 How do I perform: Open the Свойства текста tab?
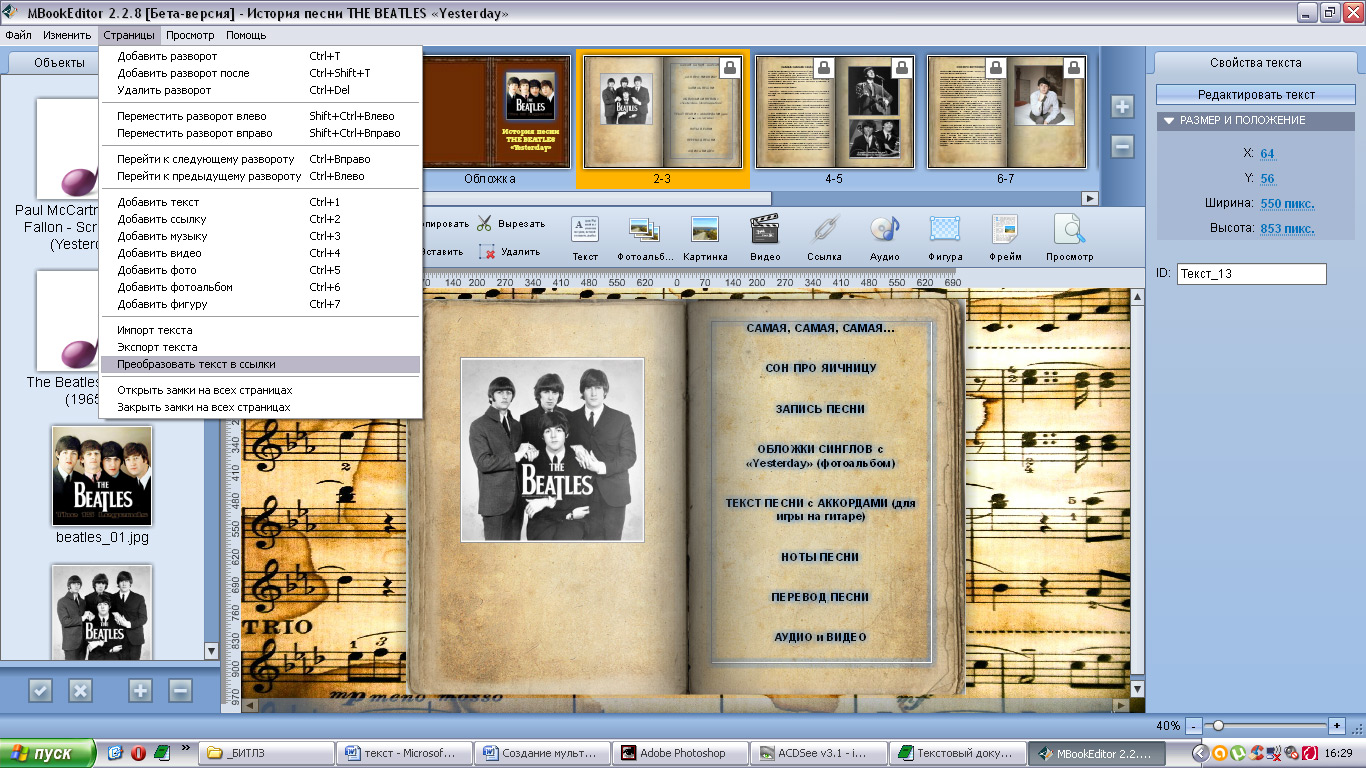click(1256, 62)
